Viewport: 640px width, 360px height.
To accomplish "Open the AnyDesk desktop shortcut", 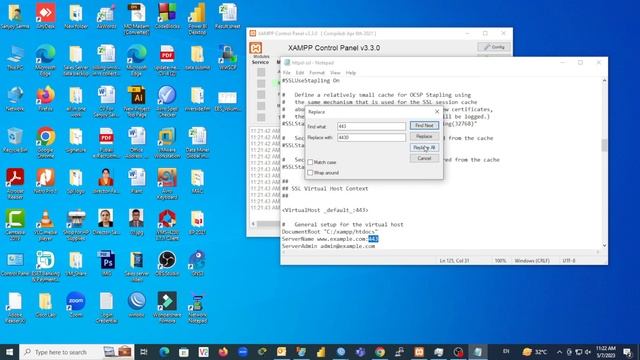I will tap(45, 16).
